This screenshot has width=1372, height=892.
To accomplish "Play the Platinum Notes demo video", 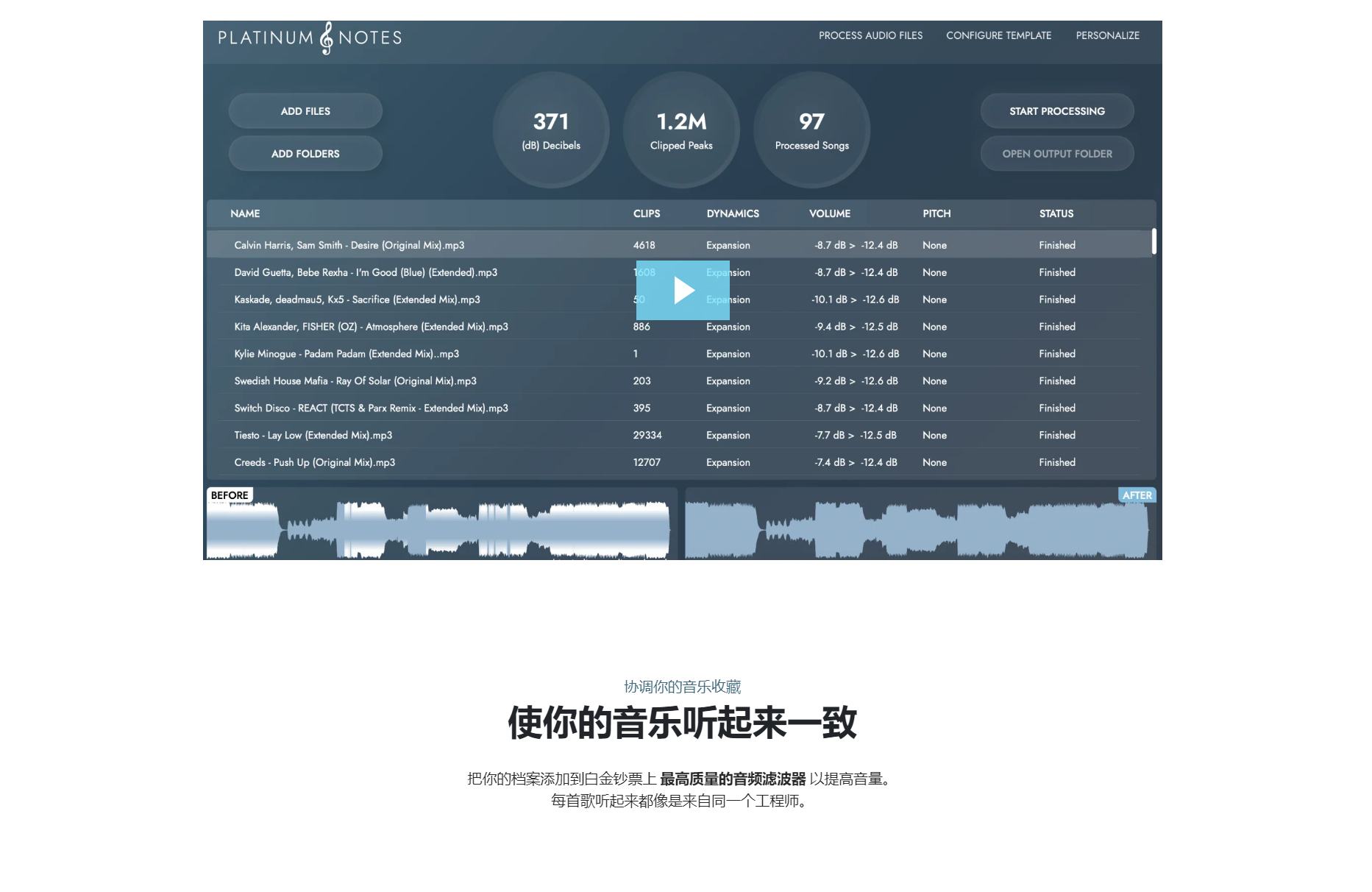I will 683,290.
